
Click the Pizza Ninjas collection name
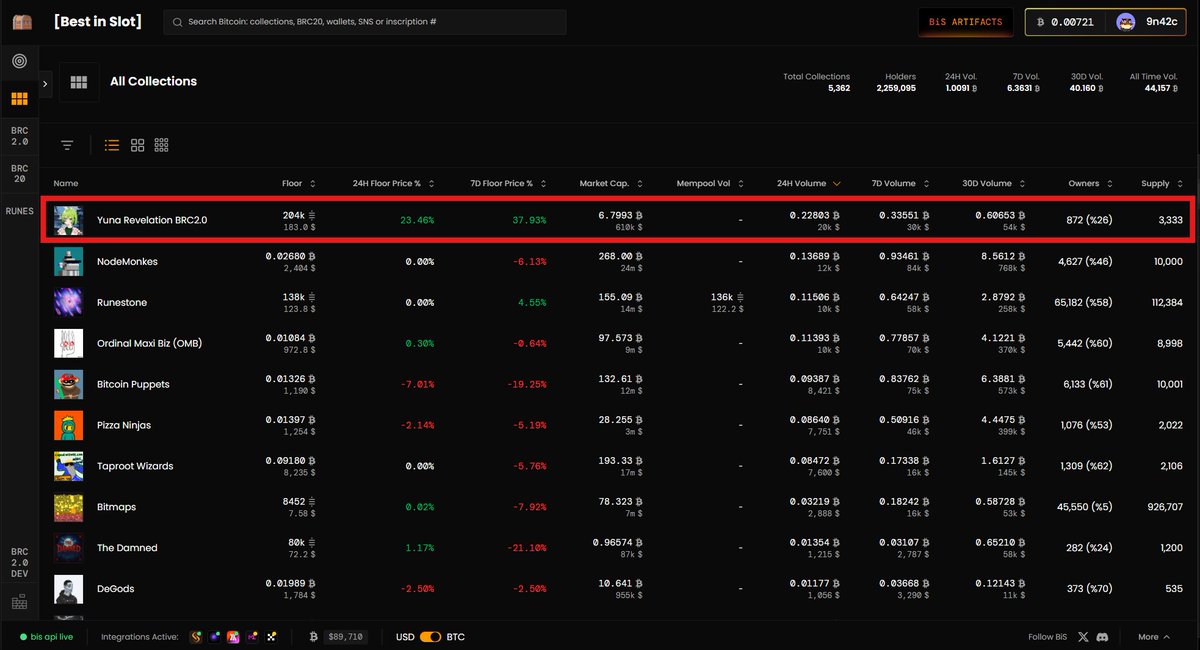coord(124,425)
